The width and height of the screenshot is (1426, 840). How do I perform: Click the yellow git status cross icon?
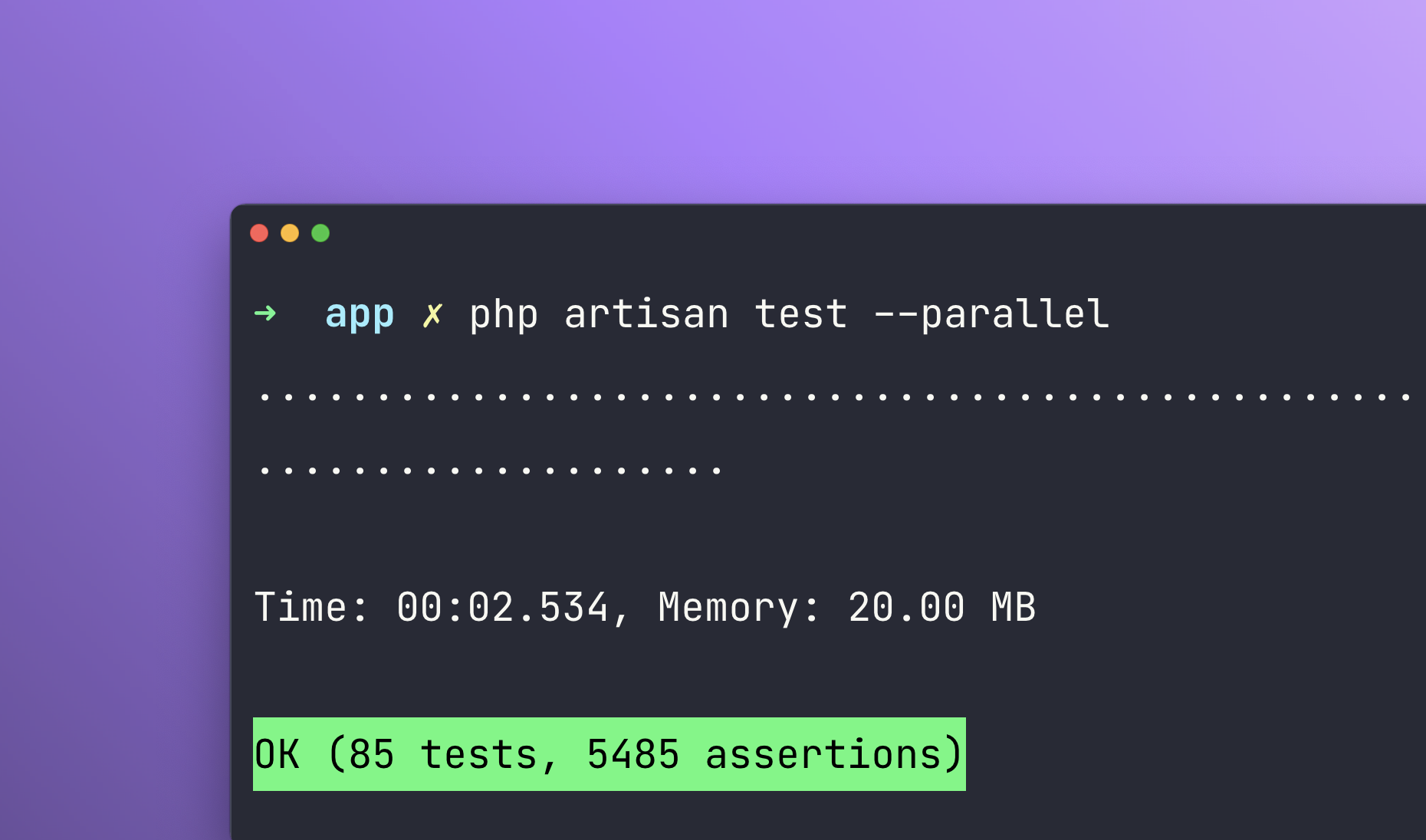click(x=433, y=313)
